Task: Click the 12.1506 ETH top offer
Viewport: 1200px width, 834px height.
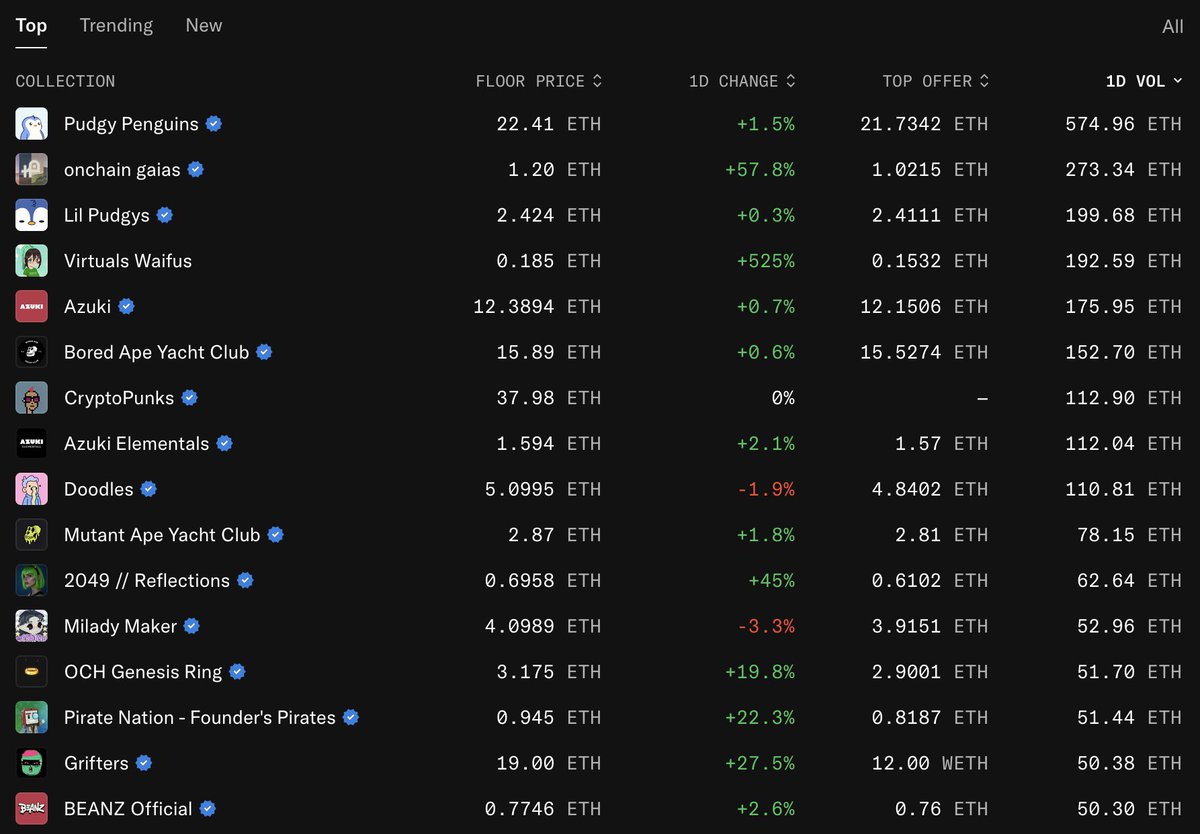Action: tap(924, 307)
